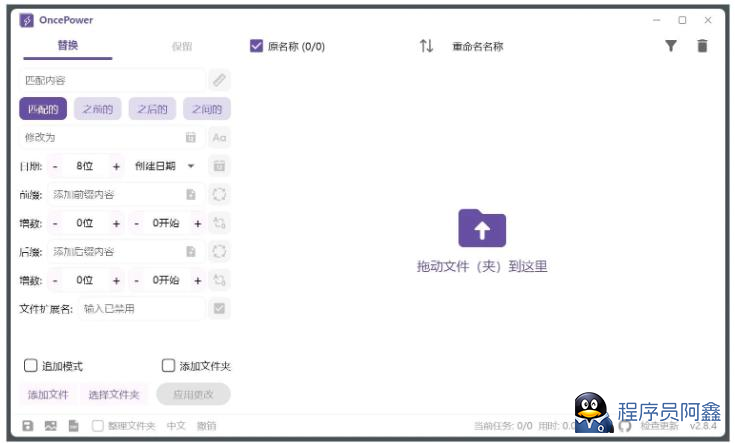Click the swap icon on the prefix 增数 row
This screenshot has height=443, width=735.
point(219,223)
